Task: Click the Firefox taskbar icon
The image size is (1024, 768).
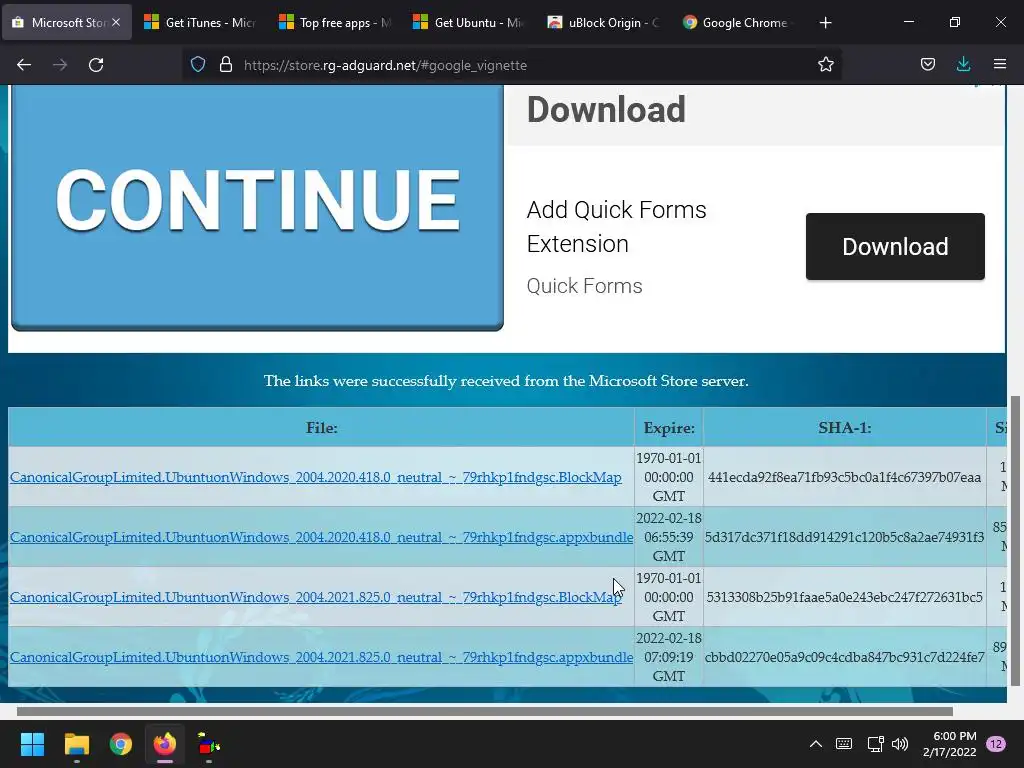Action: click(x=165, y=744)
